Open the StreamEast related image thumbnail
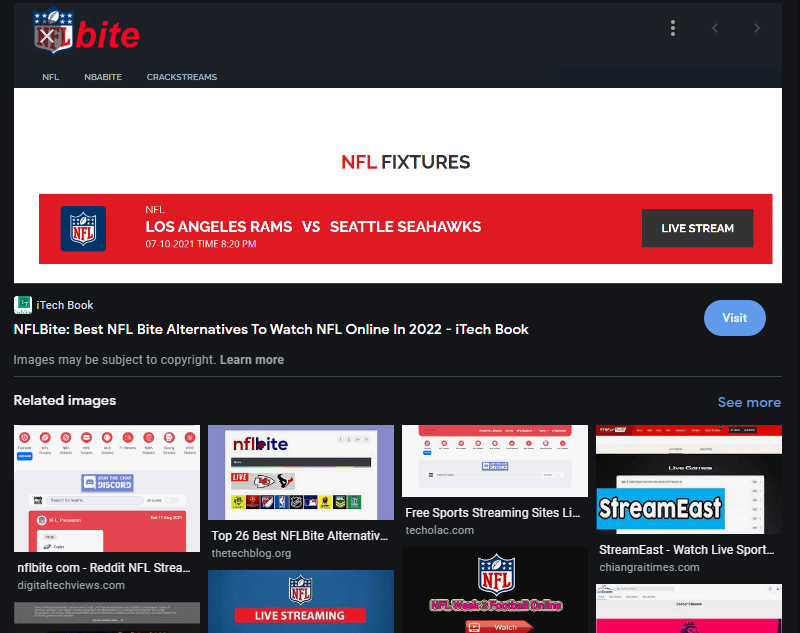The image size is (800, 633). (689, 479)
